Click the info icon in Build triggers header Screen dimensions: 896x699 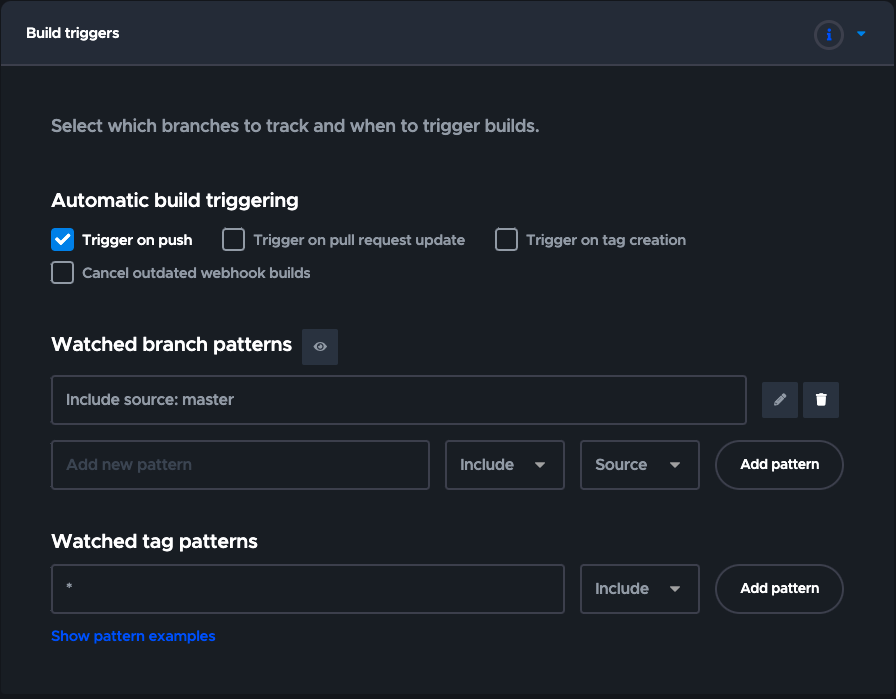tap(828, 35)
